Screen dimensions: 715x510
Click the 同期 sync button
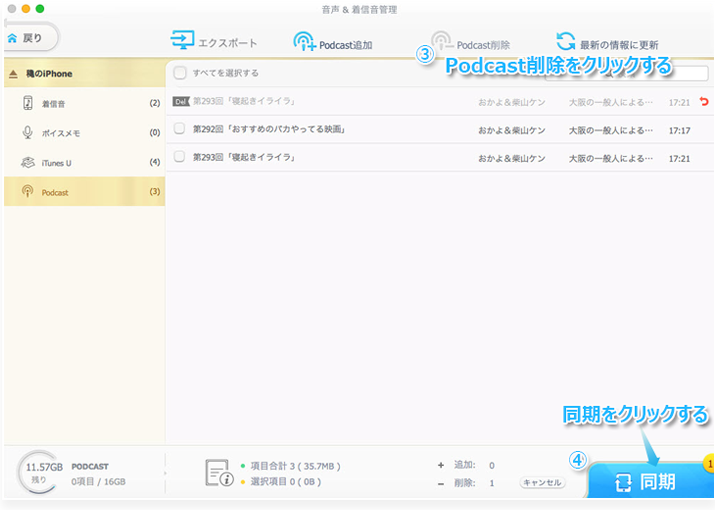649,481
